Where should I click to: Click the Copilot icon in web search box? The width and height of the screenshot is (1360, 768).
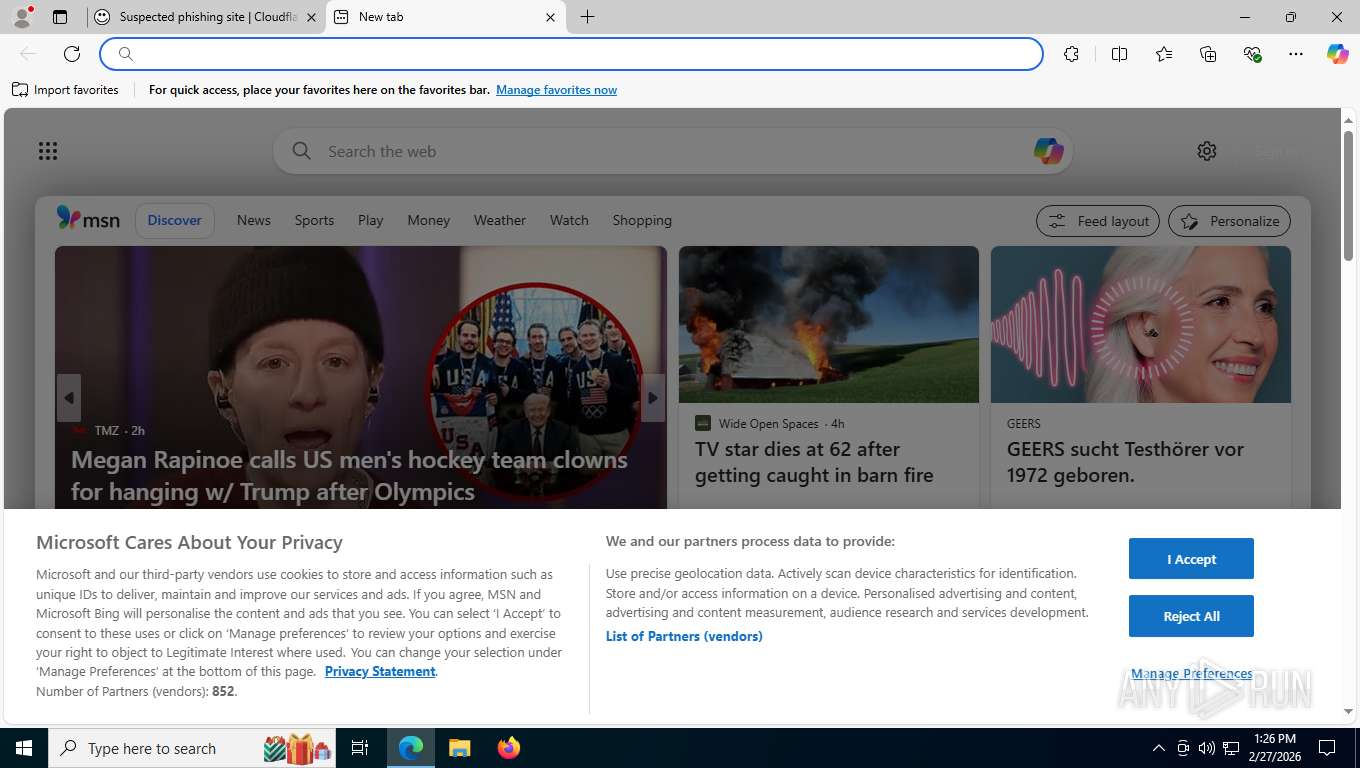tap(1048, 151)
